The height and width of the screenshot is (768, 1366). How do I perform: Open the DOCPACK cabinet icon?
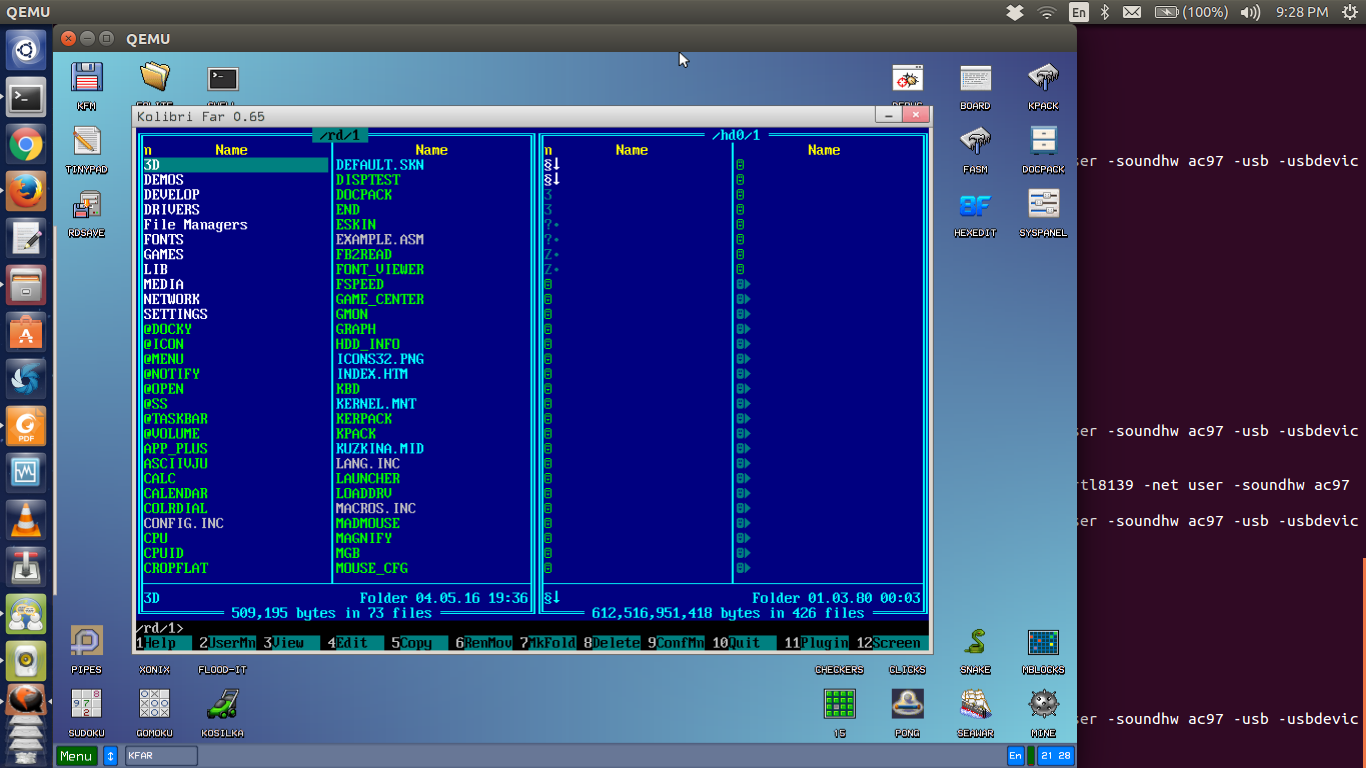pyautogui.click(x=1043, y=141)
